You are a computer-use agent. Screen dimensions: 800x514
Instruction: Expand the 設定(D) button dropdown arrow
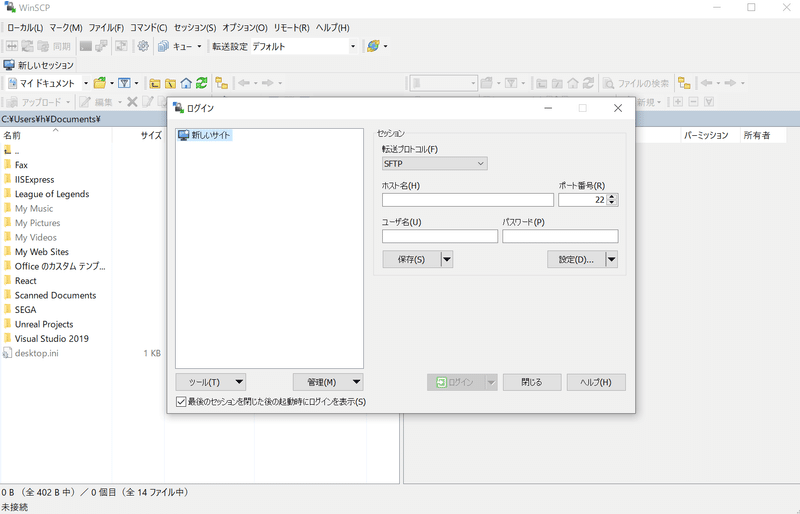(x=611, y=259)
